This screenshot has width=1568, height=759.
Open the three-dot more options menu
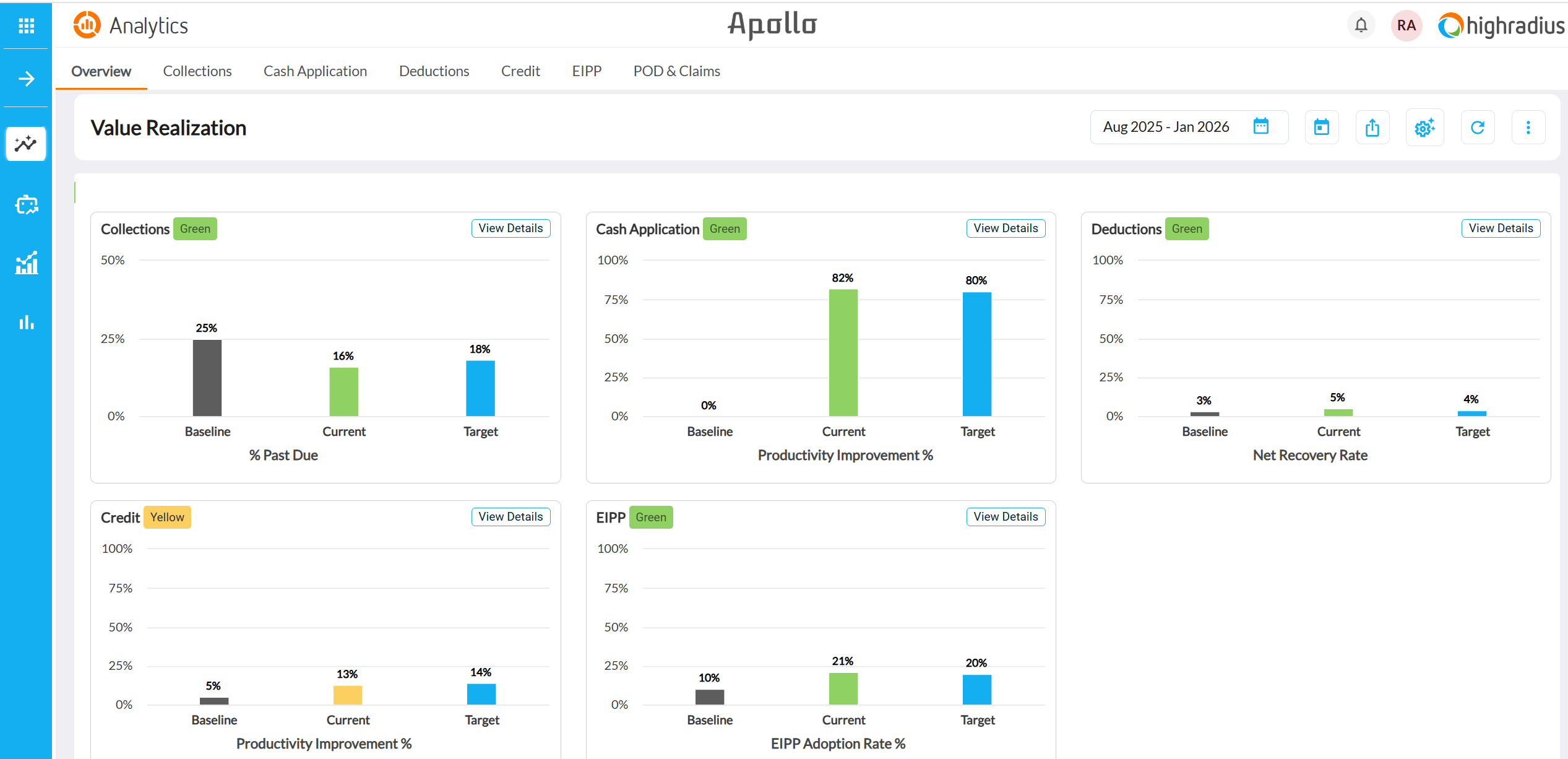tap(1528, 128)
